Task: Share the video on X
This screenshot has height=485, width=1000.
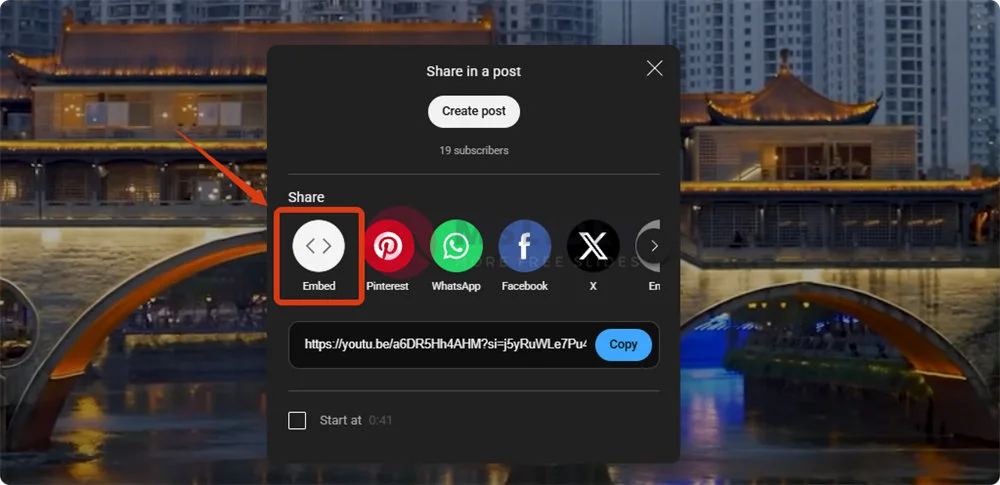Action: coord(593,246)
